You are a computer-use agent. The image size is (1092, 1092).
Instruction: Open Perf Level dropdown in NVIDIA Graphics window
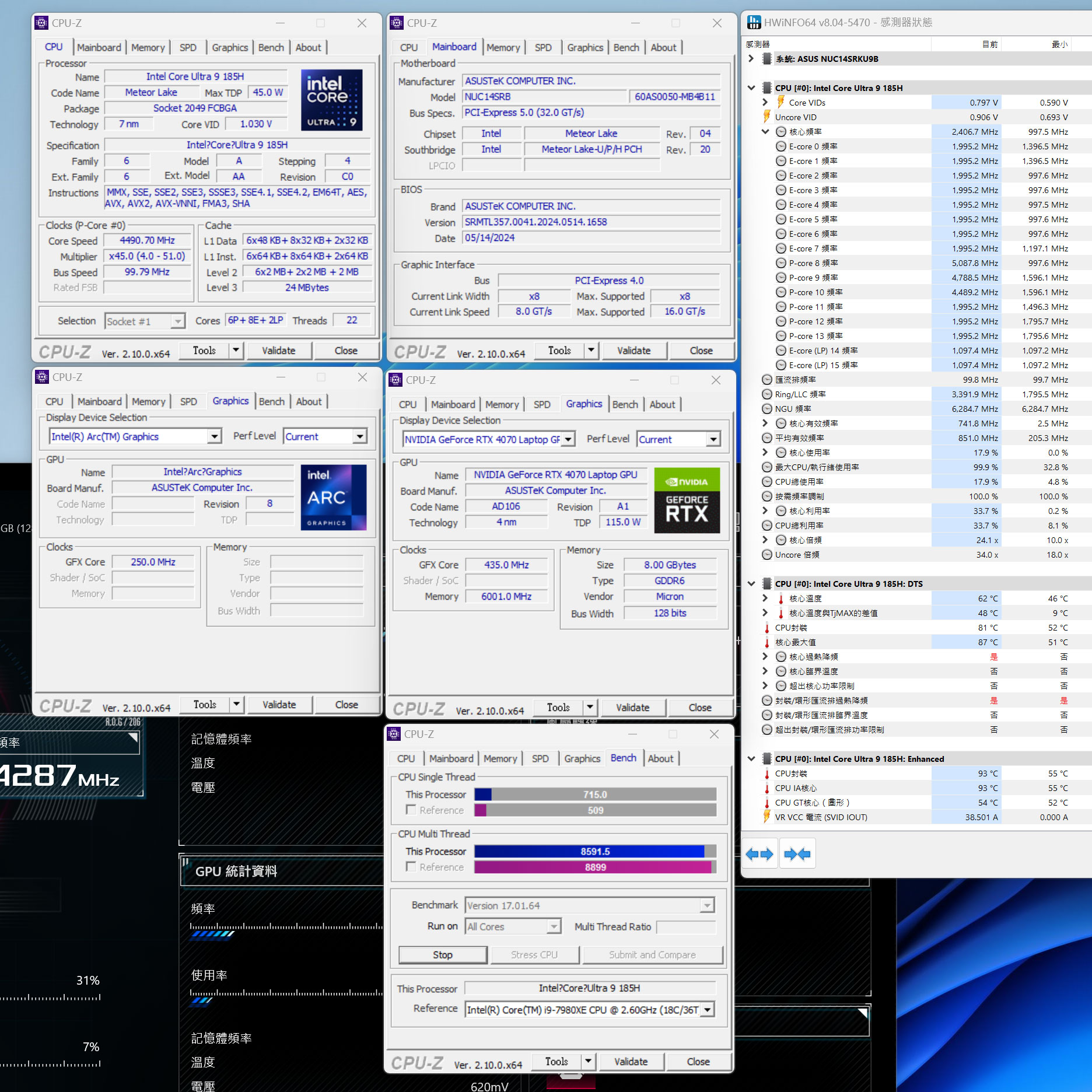(713, 439)
